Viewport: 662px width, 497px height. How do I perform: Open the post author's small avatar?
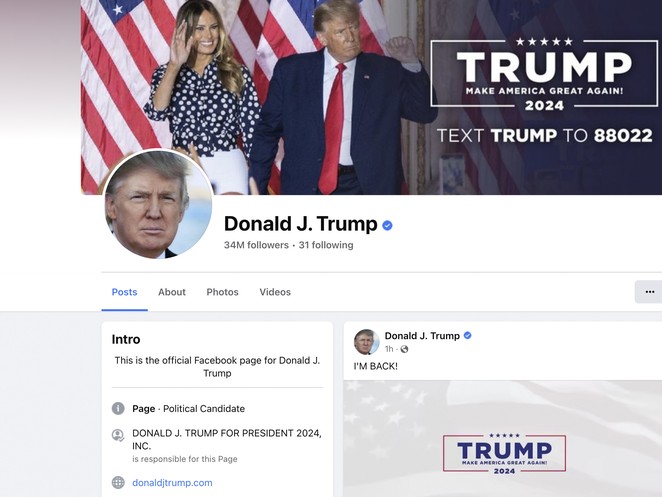point(366,342)
